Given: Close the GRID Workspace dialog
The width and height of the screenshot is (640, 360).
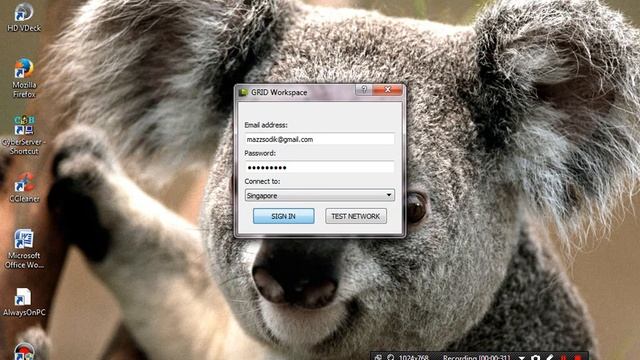Looking at the screenshot, I should 387,89.
